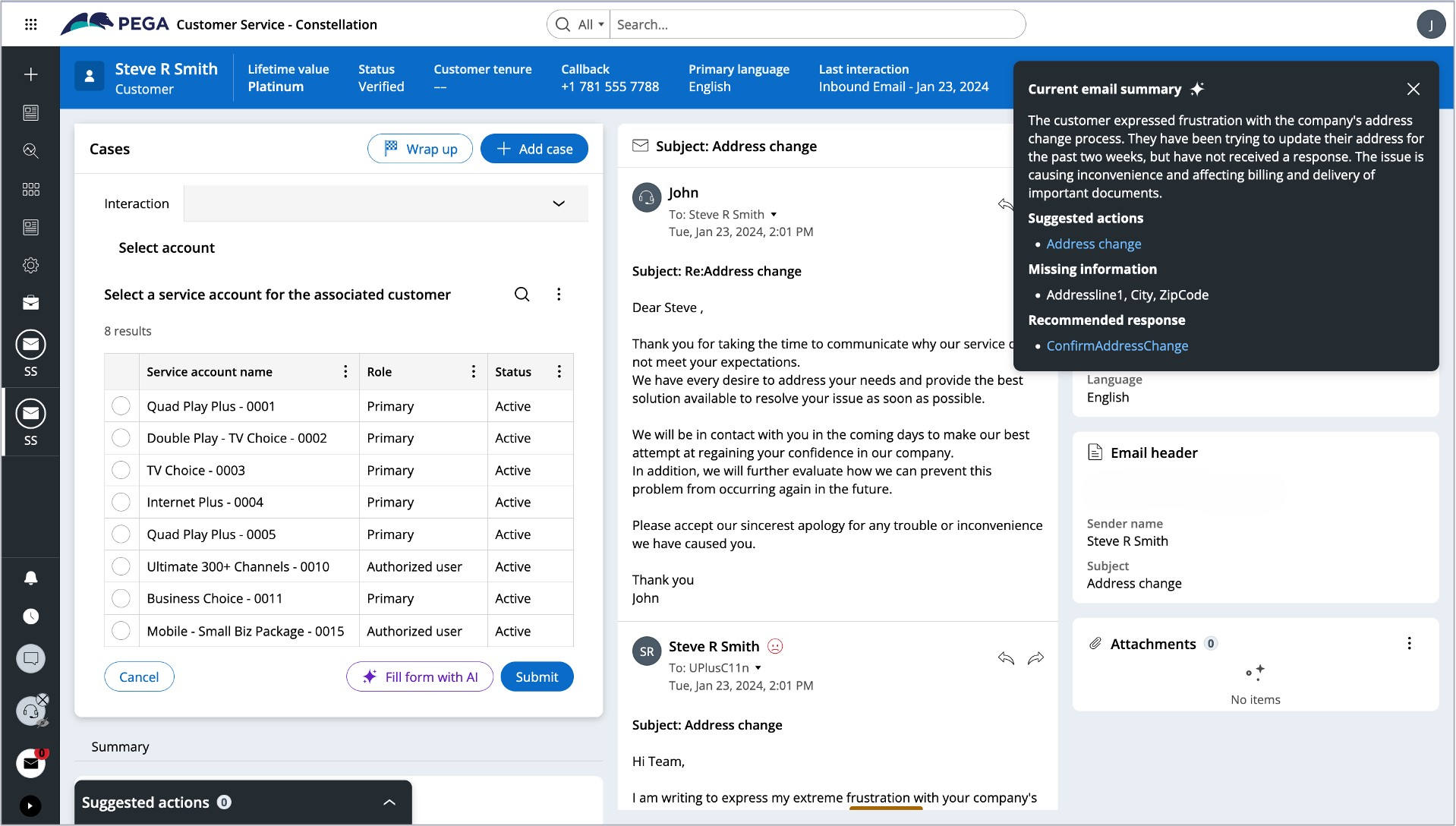Open the ConfirmAddressChange recommended response link

(1117, 346)
